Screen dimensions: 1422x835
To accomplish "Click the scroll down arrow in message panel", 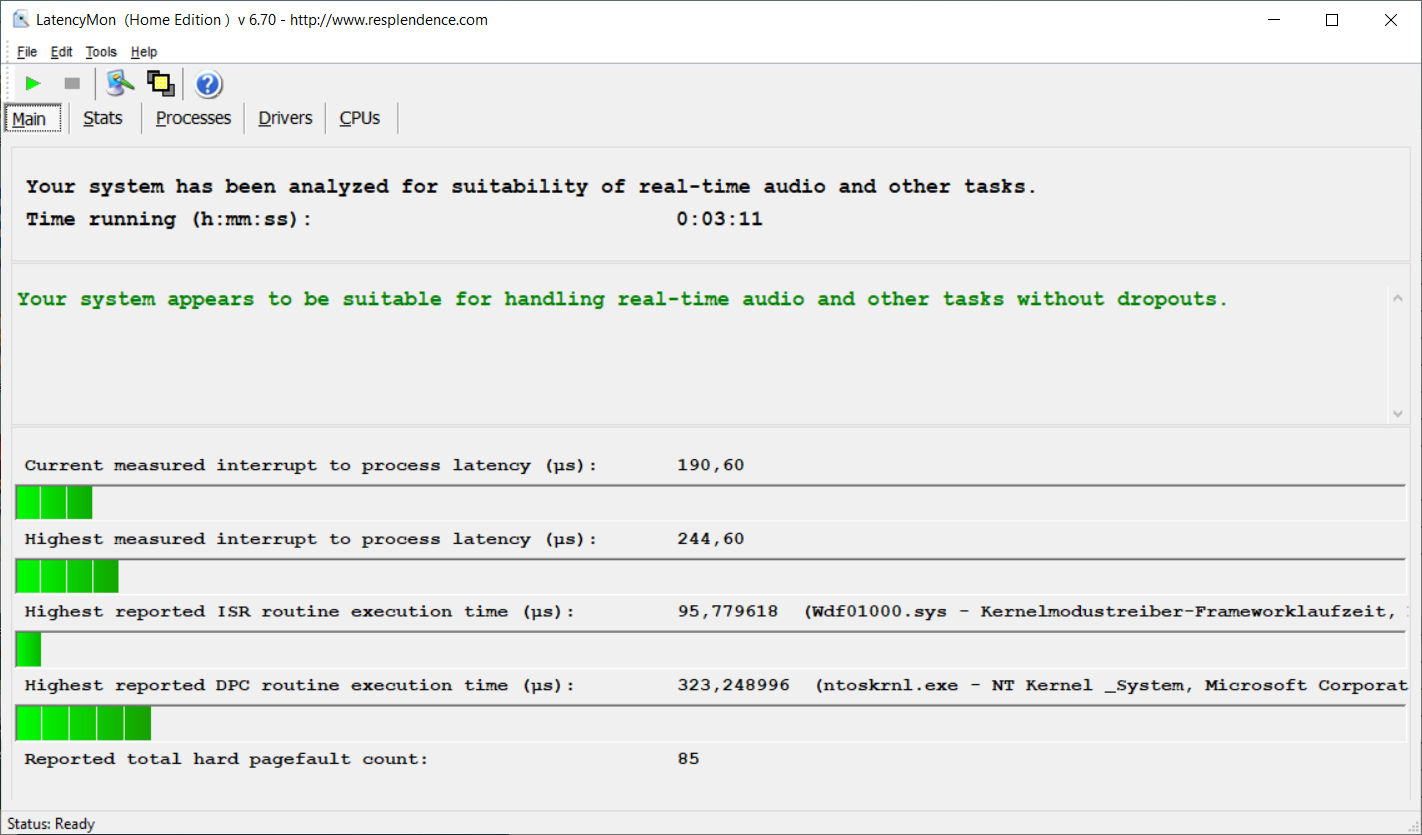I will click(x=1397, y=413).
